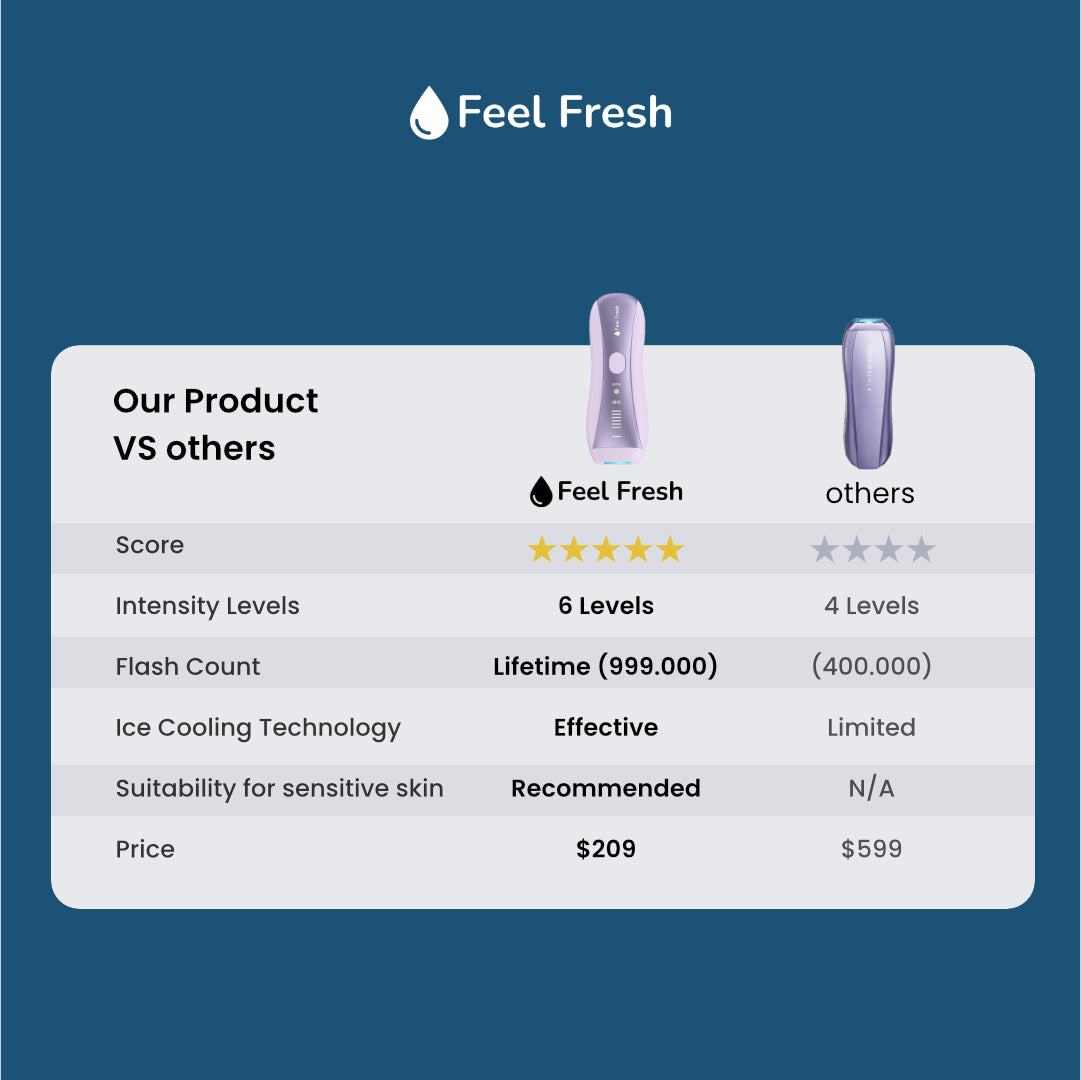Image resolution: width=1081 pixels, height=1080 pixels.
Task: Click the $209 Feel Fresh price
Action: coord(606,849)
